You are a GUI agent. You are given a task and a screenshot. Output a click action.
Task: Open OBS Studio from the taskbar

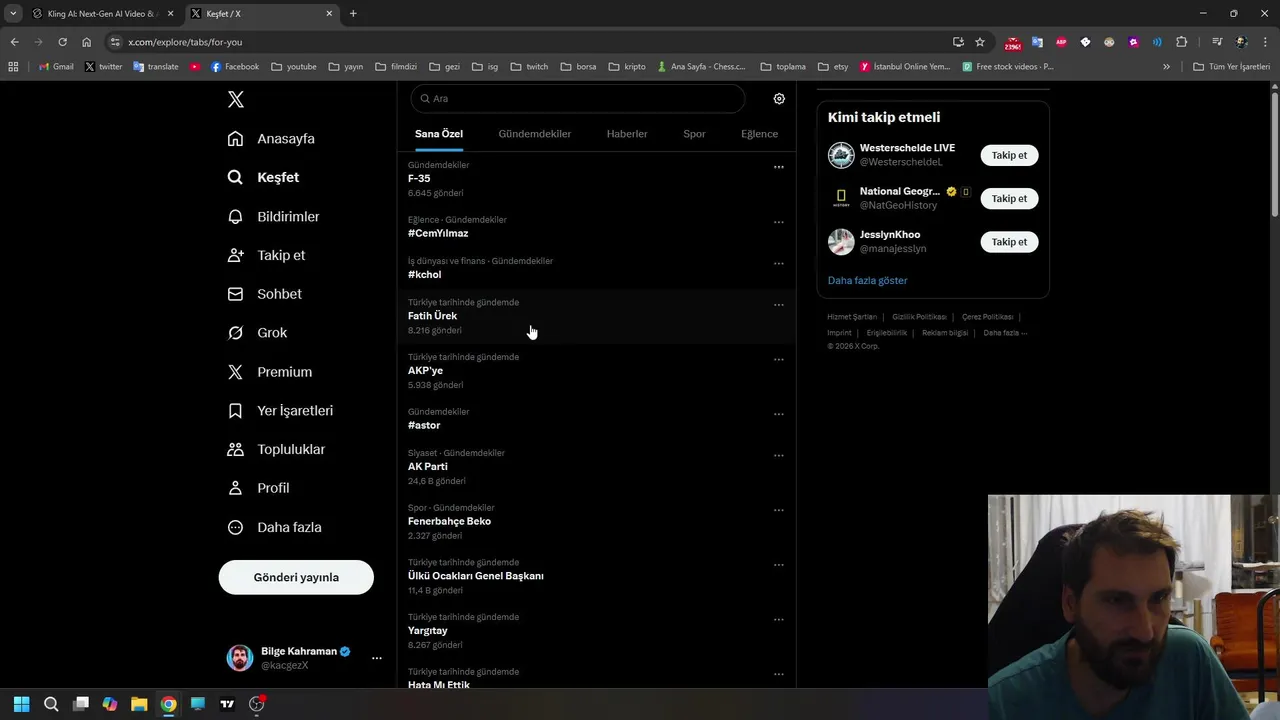(x=256, y=704)
